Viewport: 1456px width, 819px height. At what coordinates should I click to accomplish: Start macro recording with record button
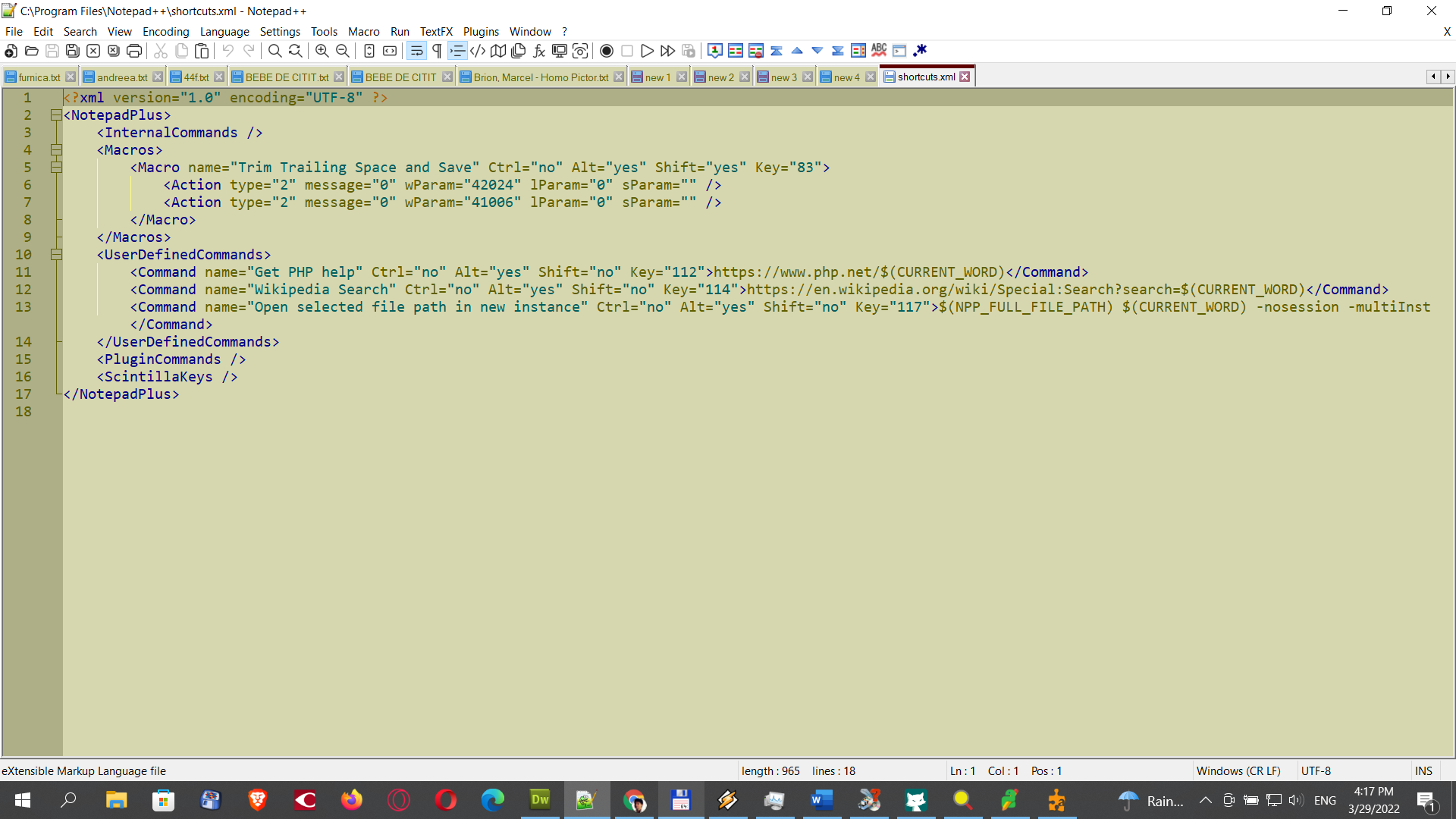coord(607,51)
